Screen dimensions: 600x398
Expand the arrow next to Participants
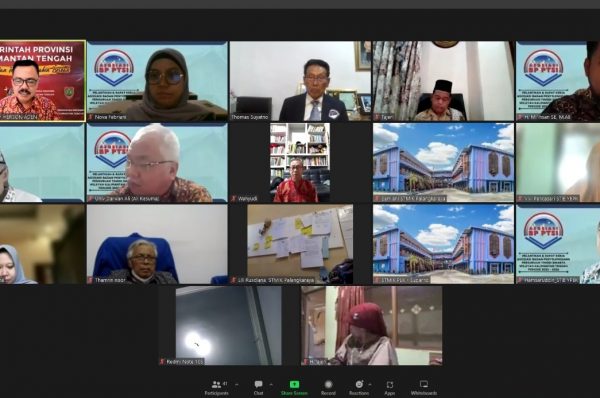click(236, 384)
